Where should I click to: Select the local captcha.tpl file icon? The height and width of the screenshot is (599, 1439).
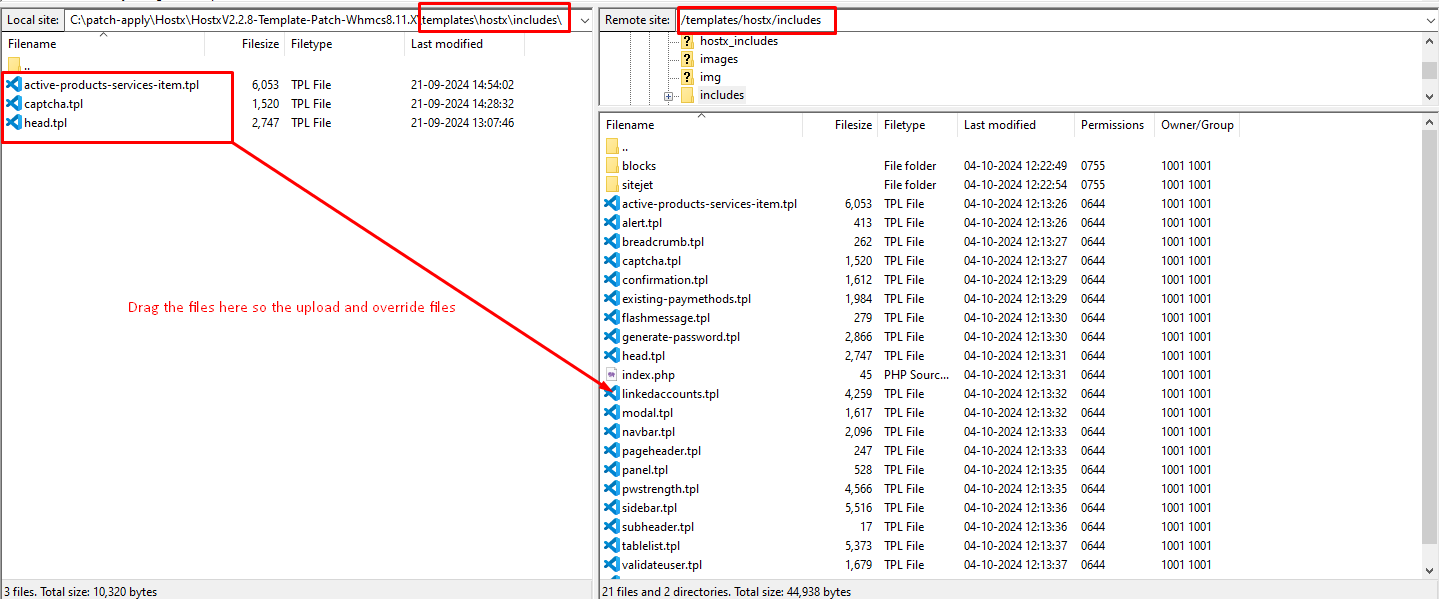tap(14, 104)
